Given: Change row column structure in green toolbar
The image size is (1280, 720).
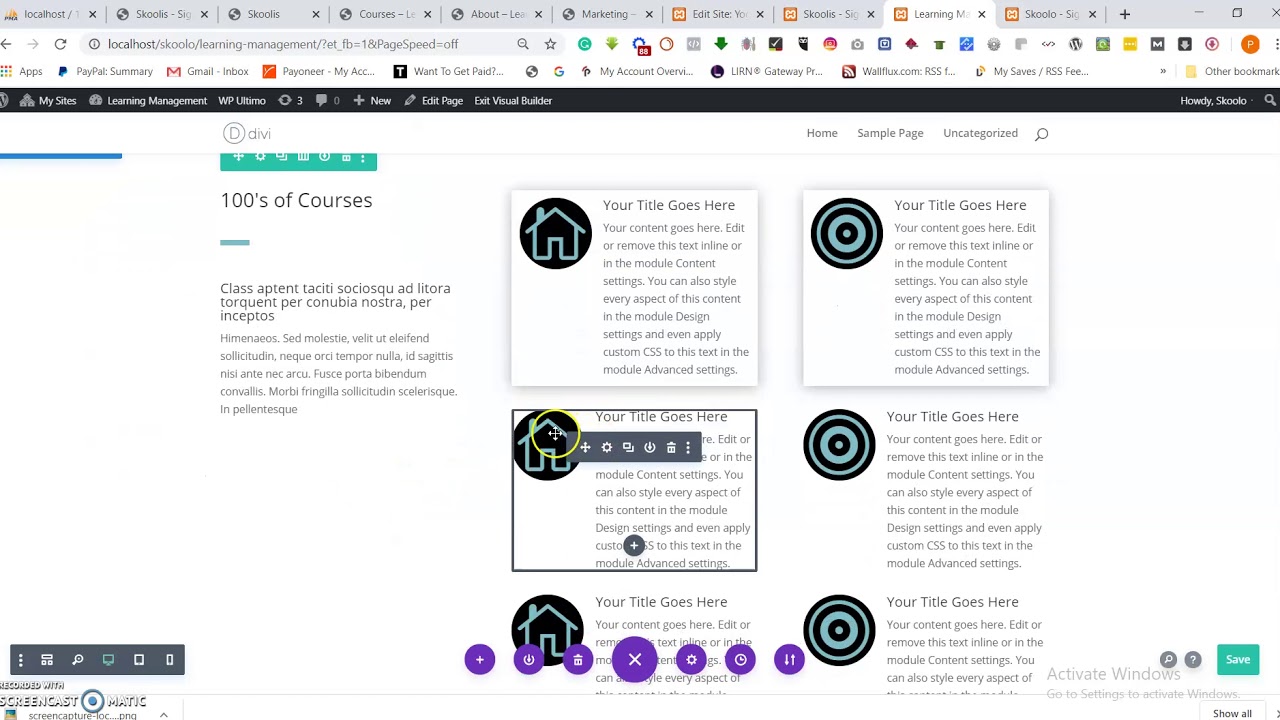Looking at the screenshot, I should pyautogui.click(x=303, y=157).
